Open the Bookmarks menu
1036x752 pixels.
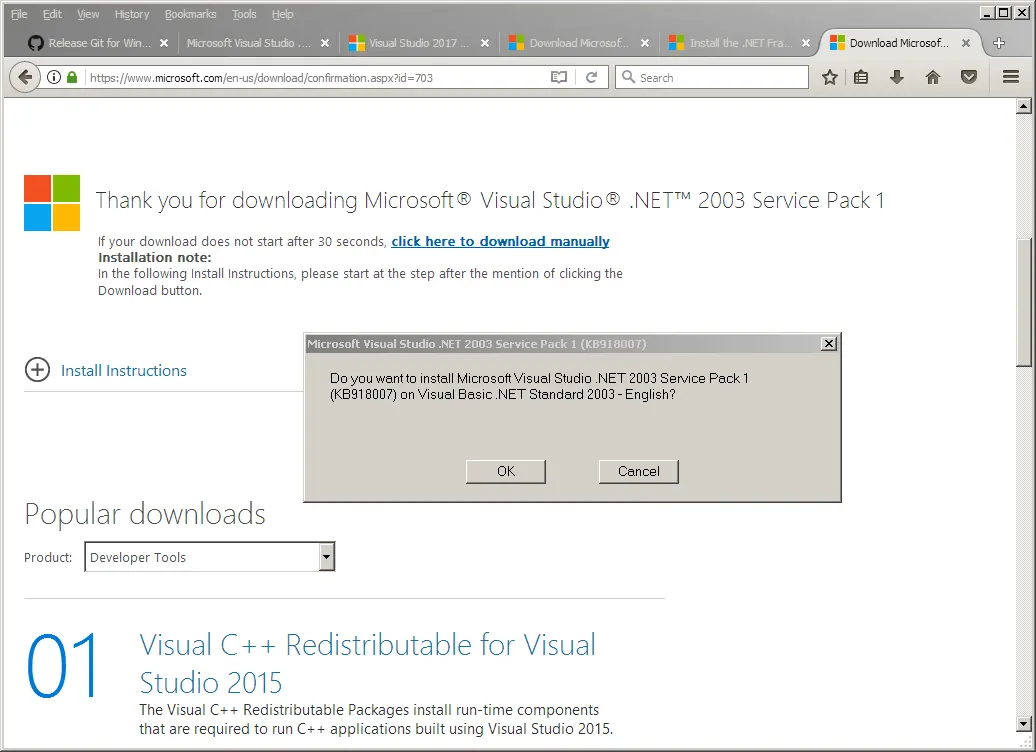click(x=190, y=14)
